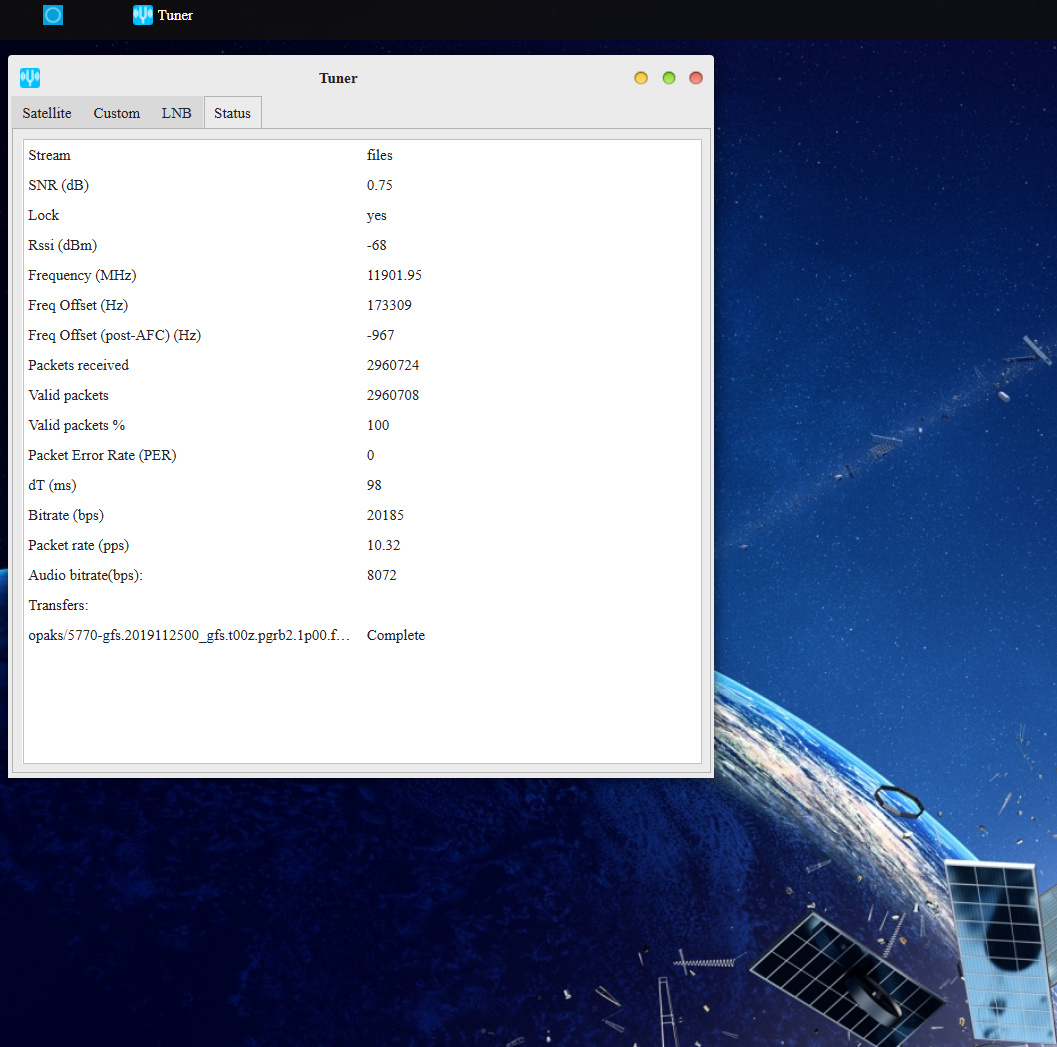The height and width of the screenshot is (1047, 1057).
Task: Open the Custom tab
Action: coord(117,113)
